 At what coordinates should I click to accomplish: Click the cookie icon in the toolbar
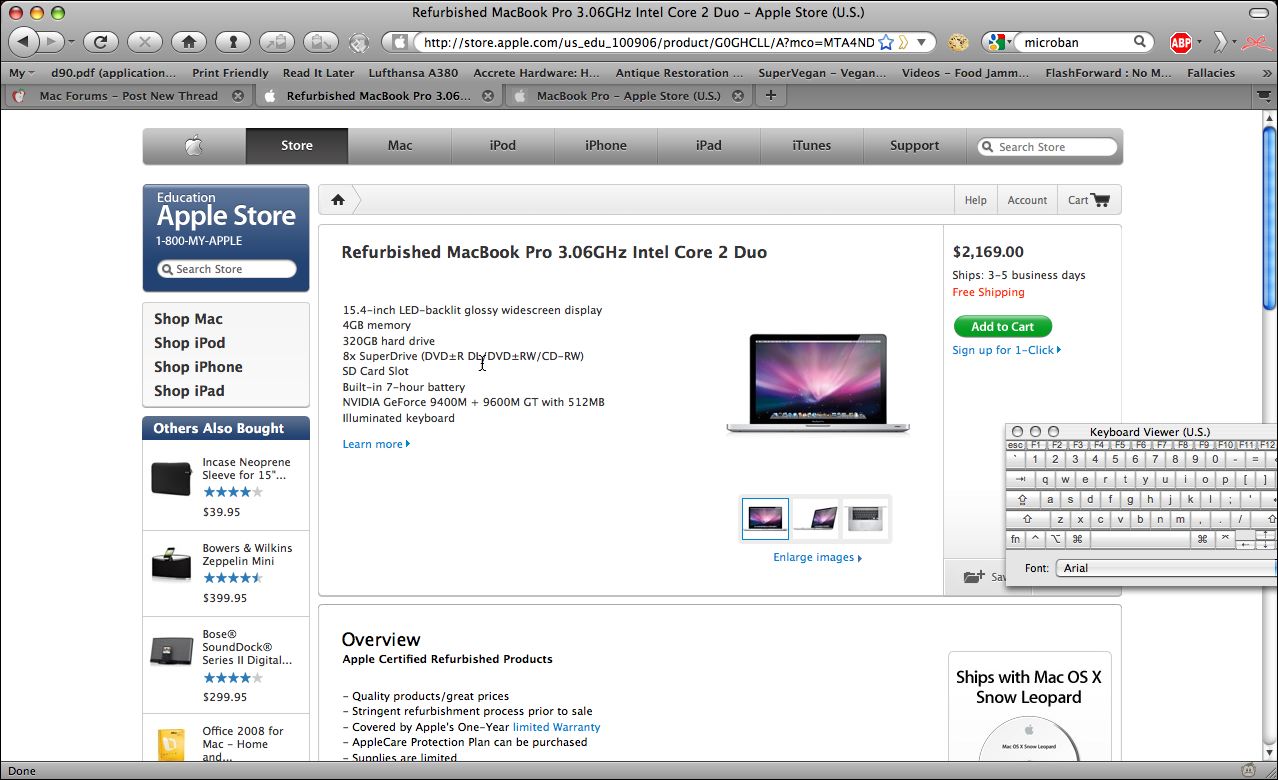coord(959,42)
